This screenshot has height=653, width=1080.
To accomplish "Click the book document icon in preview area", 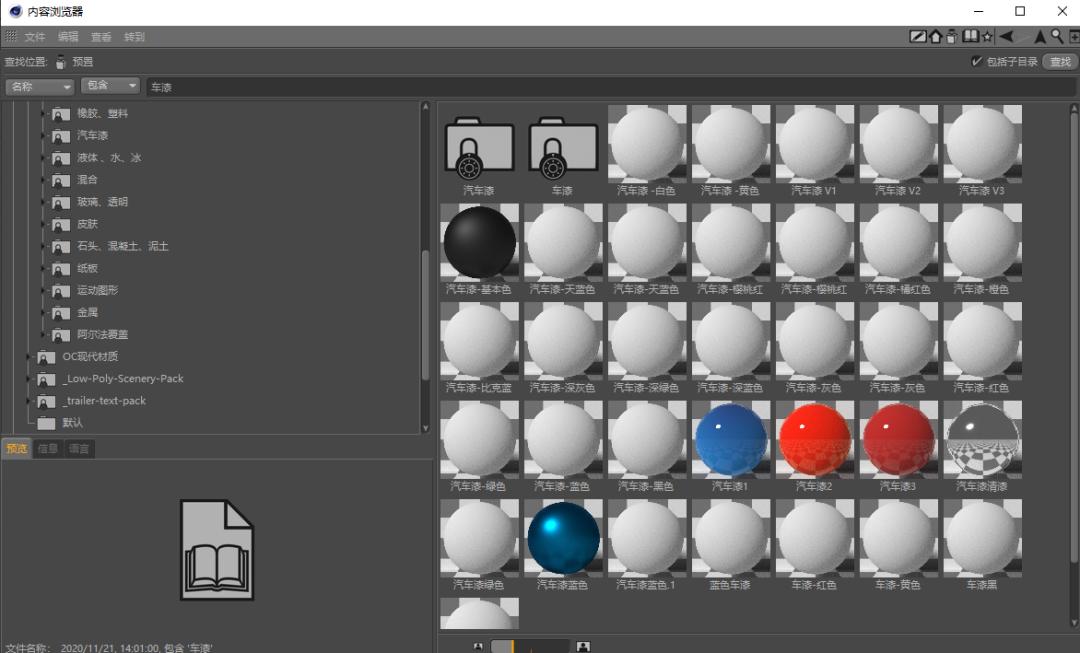I will click(217, 550).
